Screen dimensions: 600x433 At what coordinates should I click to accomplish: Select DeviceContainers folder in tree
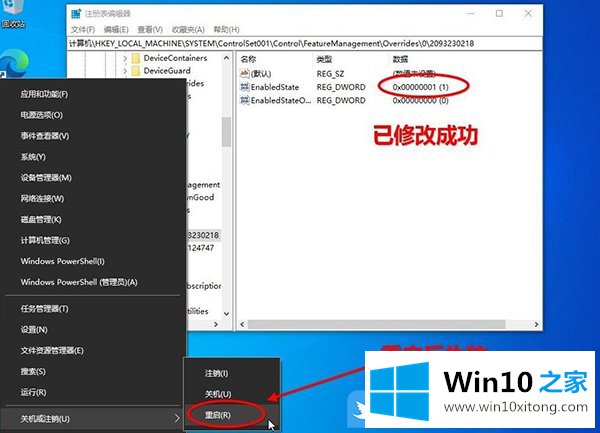pyautogui.click(x=175, y=58)
